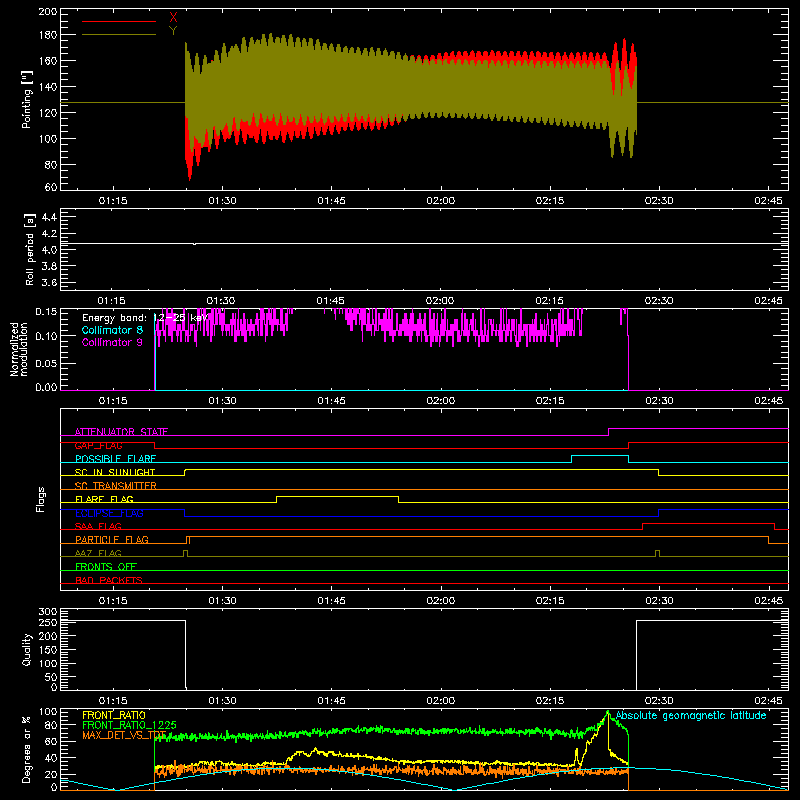The image size is (800, 800).
Task: Select the Quality axis title
Action: pyautogui.click(x=27, y=649)
